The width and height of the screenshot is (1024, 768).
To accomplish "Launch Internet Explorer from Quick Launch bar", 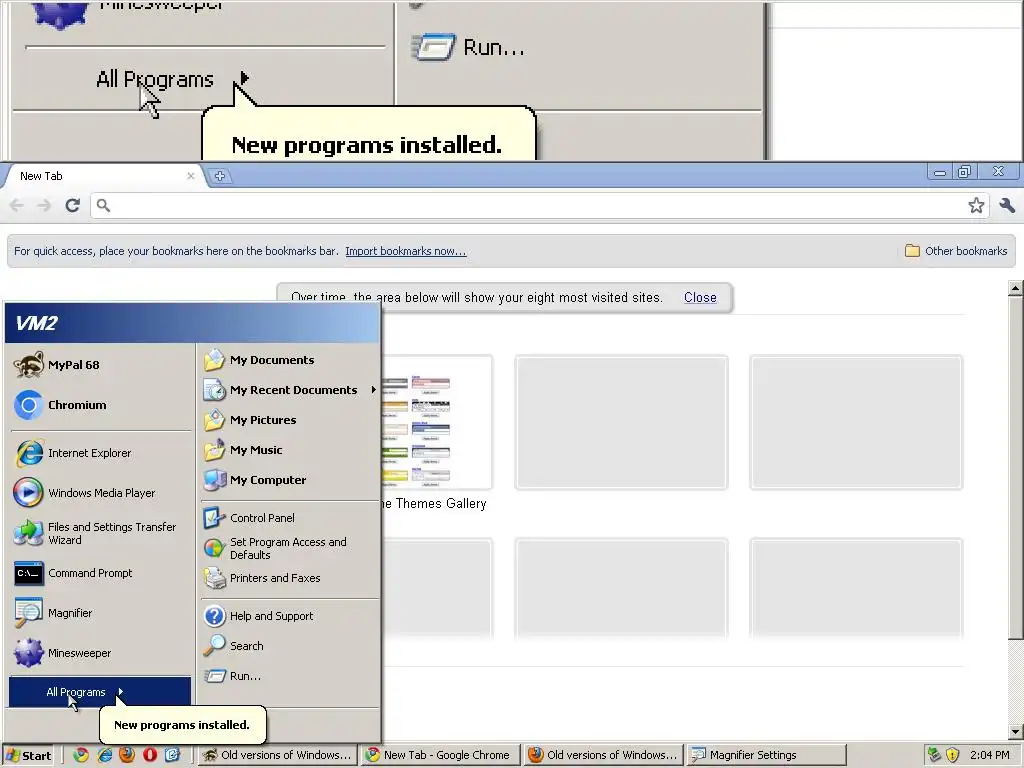I will (x=104, y=755).
